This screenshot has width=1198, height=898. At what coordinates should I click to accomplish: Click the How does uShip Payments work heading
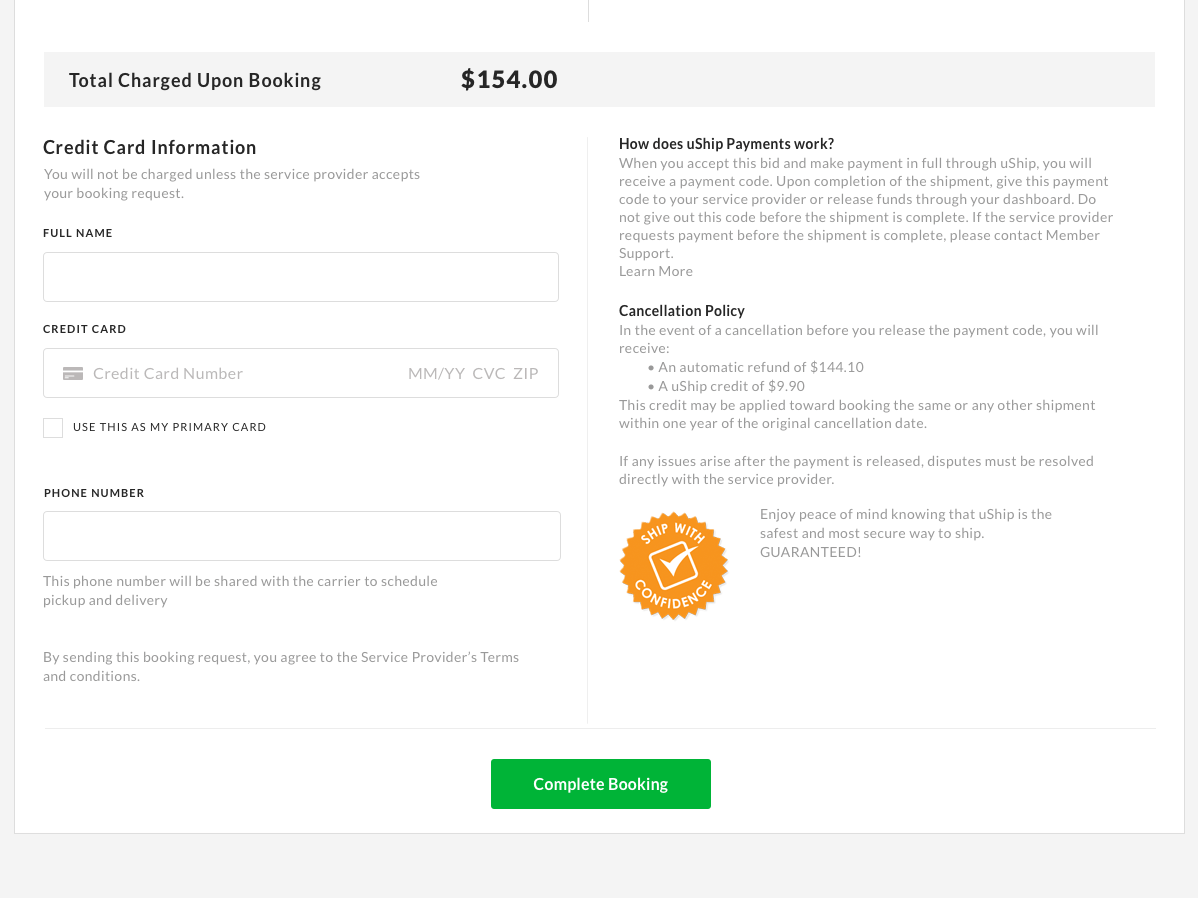(x=727, y=144)
